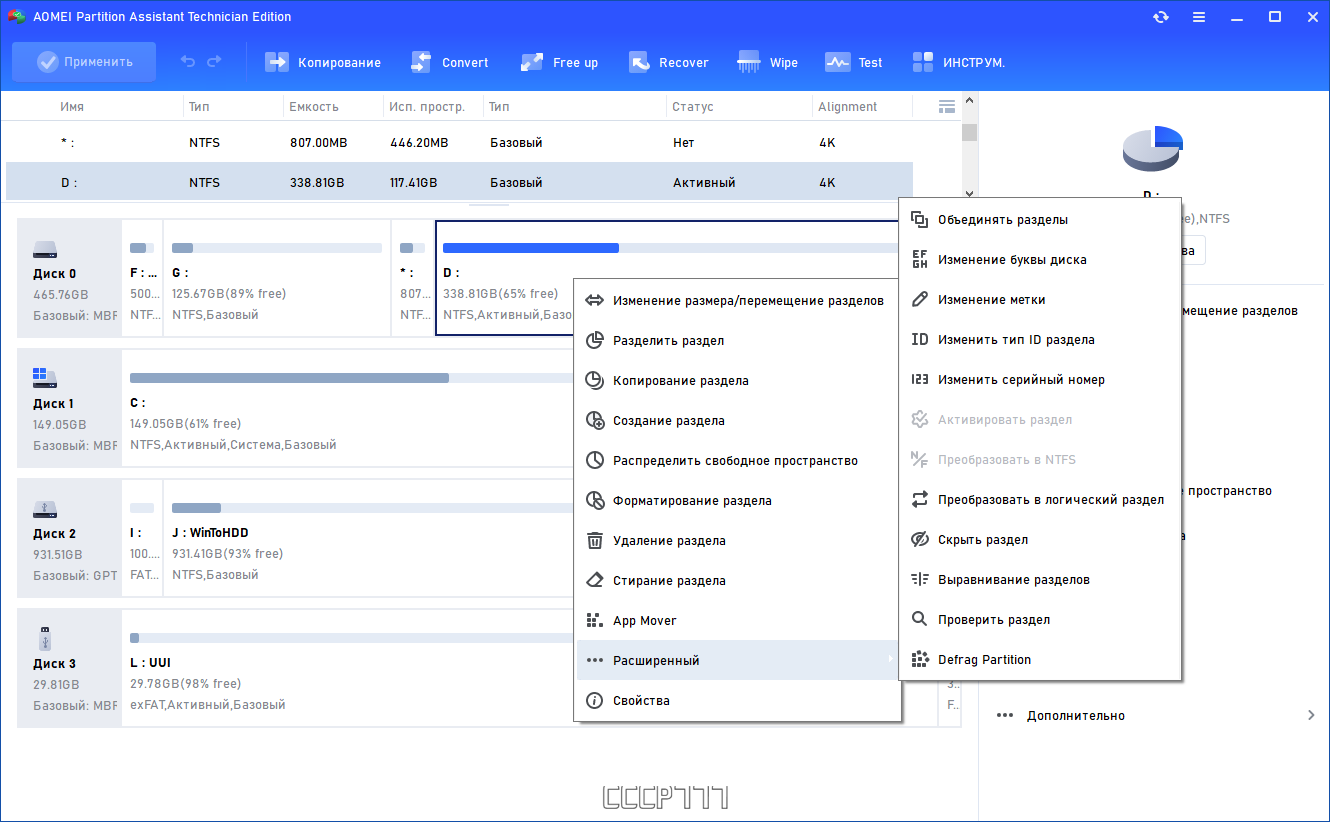Open the Test tool
1330x822 pixels.
tap(853, 62)
